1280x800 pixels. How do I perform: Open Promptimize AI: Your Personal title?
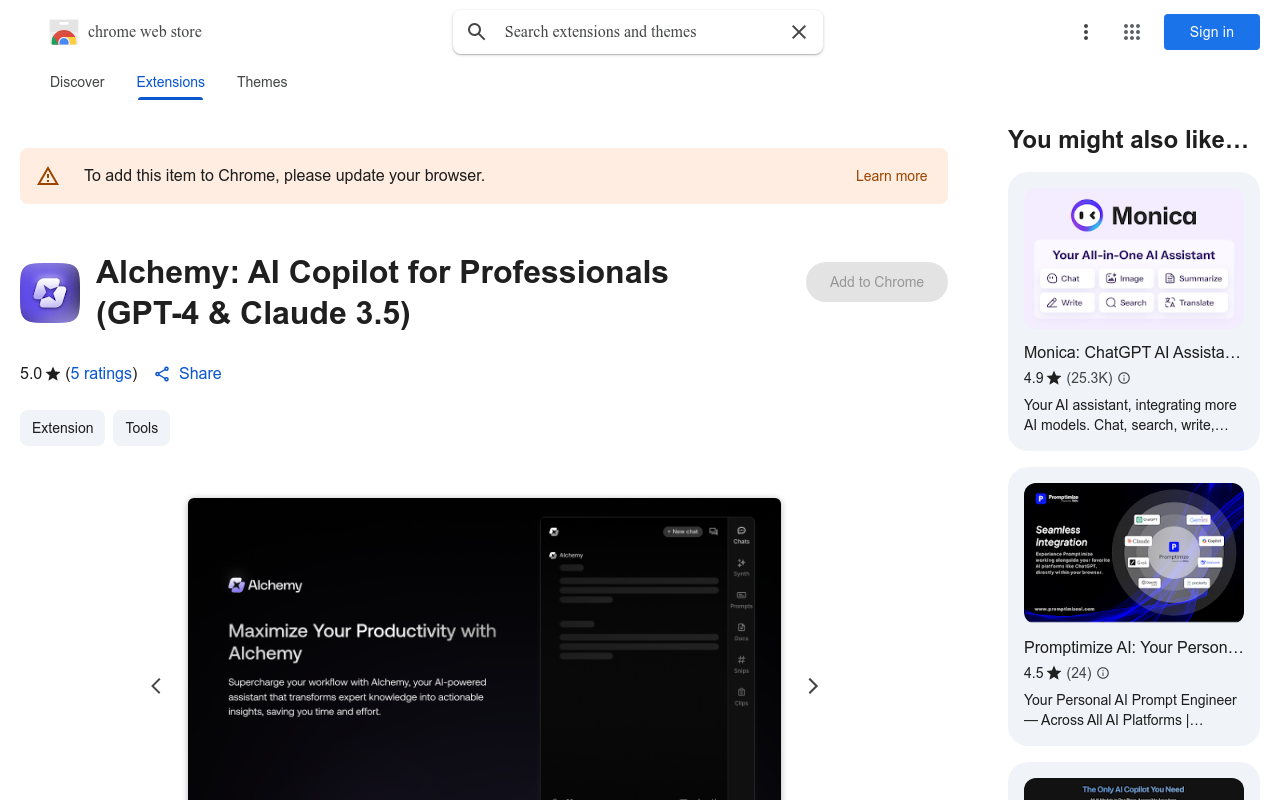click(x=1134, y=648)
